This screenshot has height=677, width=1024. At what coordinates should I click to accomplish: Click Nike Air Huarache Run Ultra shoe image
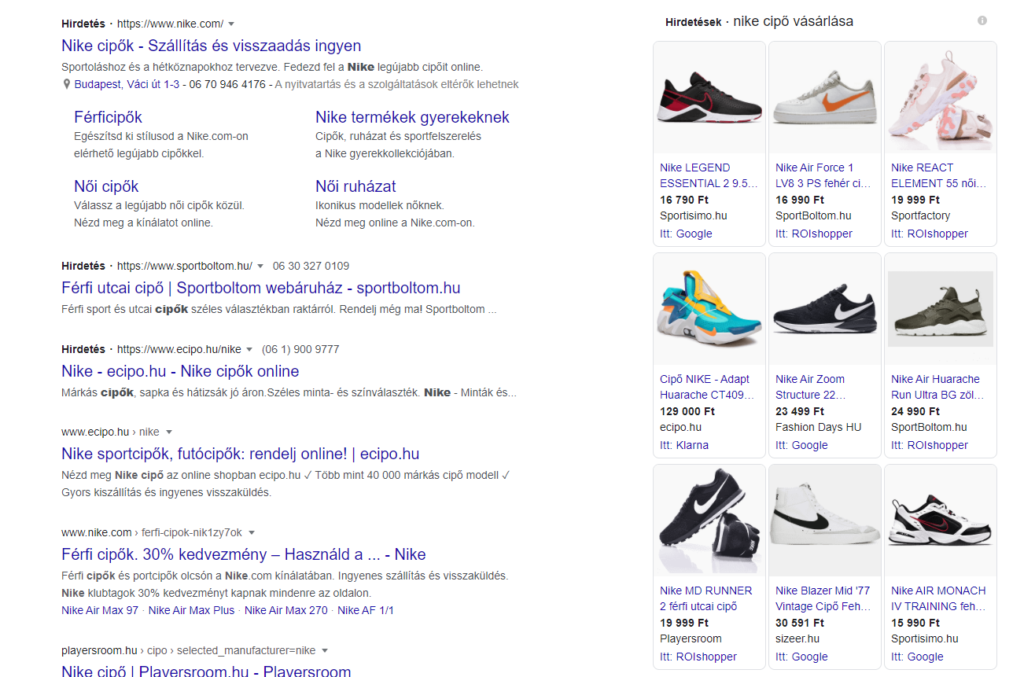click(940, 309)
